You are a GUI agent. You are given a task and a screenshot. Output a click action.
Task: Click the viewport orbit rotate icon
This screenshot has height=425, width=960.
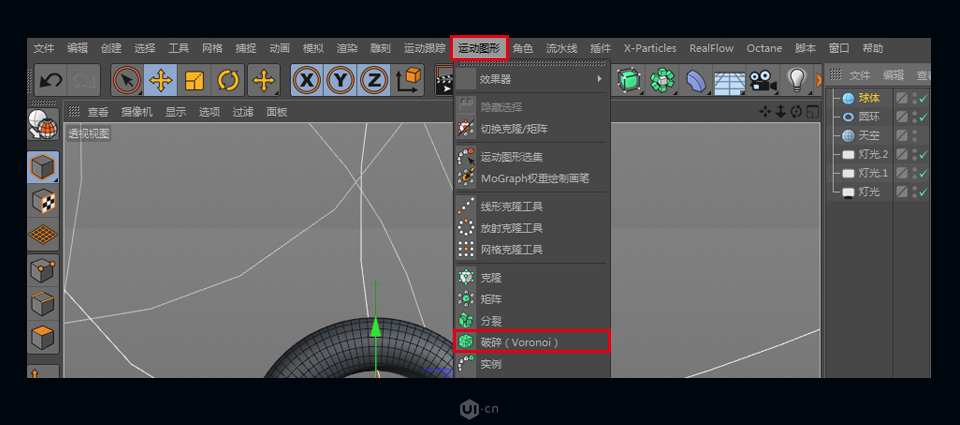[x=797, y=111]
